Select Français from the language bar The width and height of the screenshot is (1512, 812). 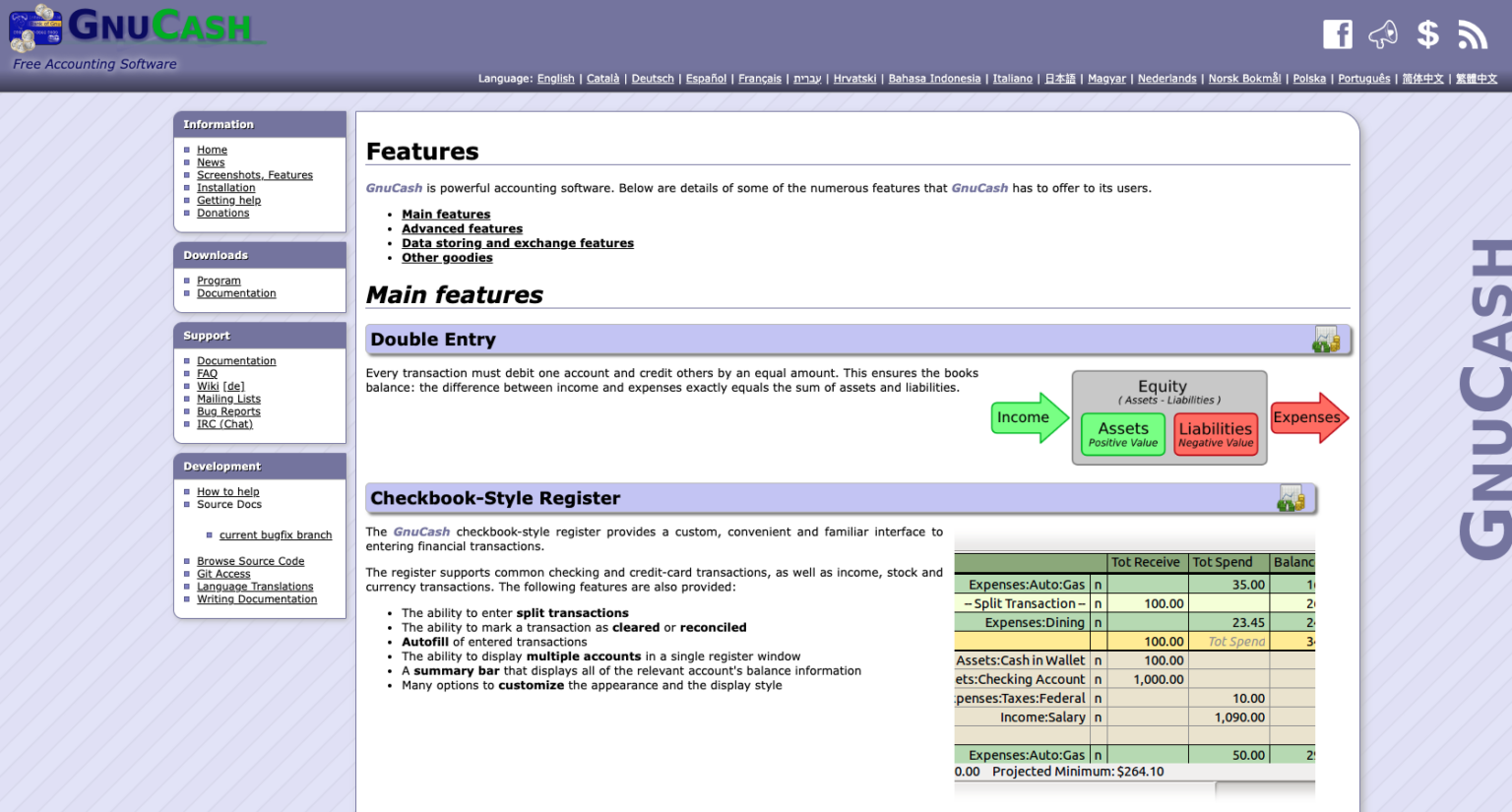coord(759,78)
